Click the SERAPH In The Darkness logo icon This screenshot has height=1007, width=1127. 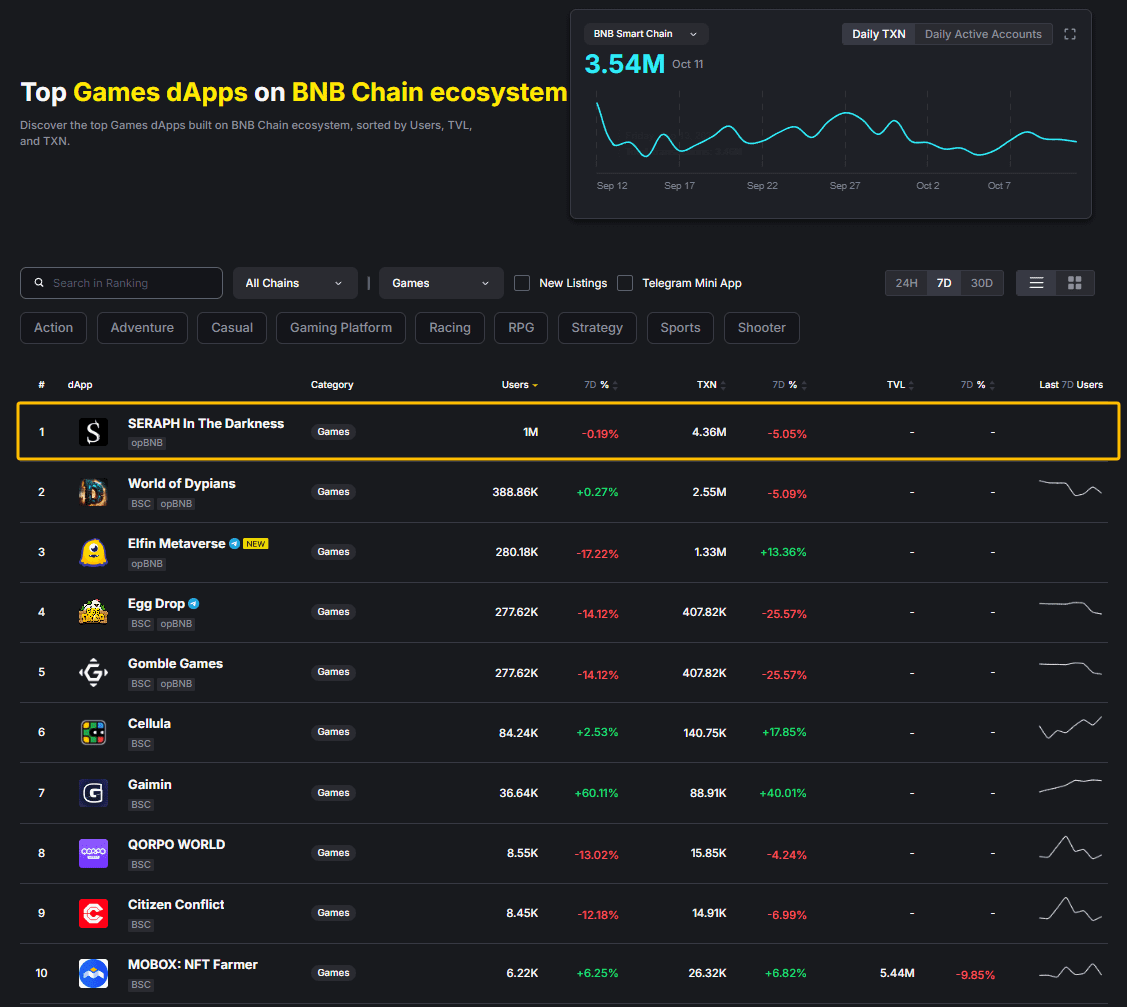pos(93,432)
